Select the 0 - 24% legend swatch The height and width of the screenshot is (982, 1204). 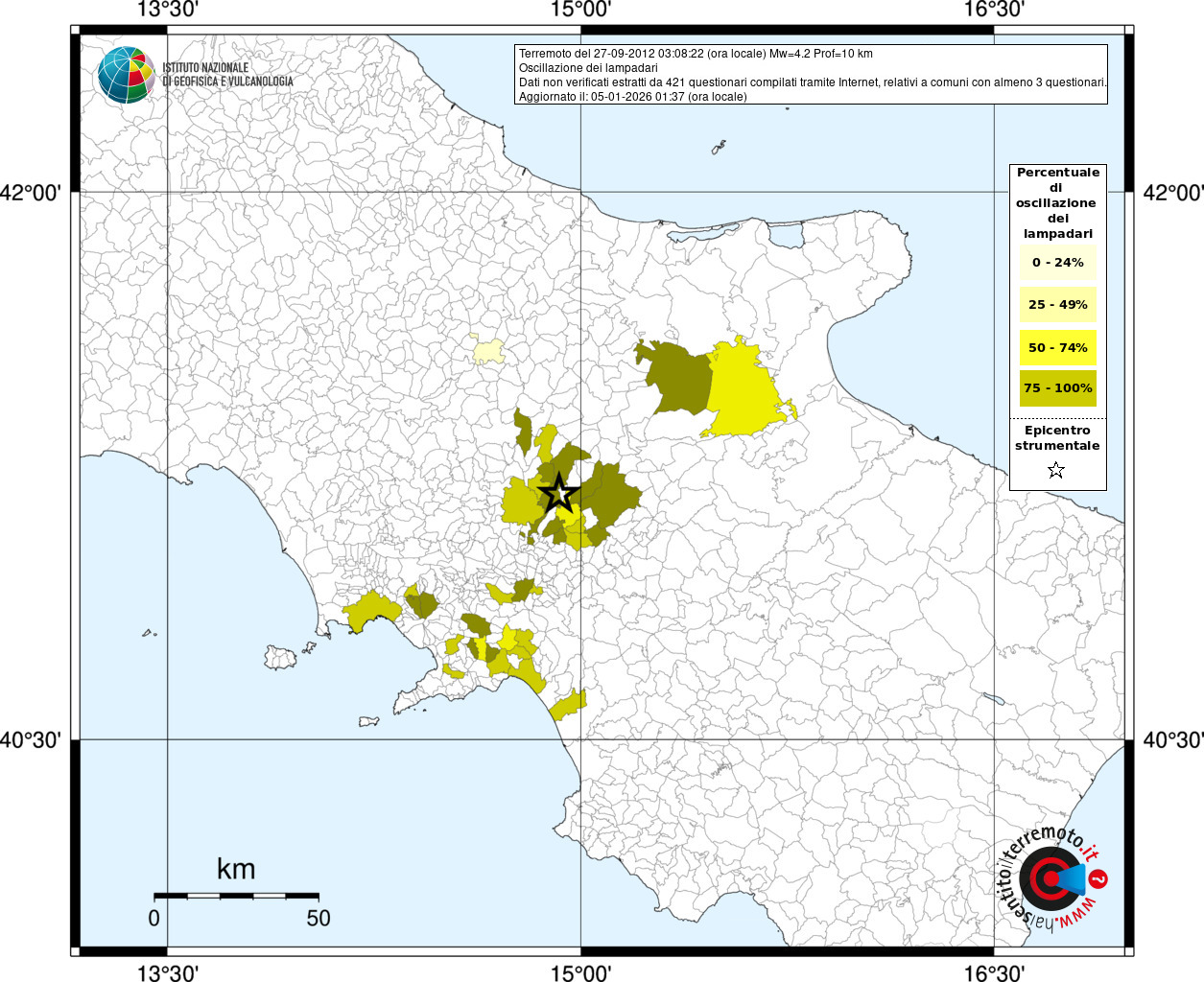(x=1057, y=263)
